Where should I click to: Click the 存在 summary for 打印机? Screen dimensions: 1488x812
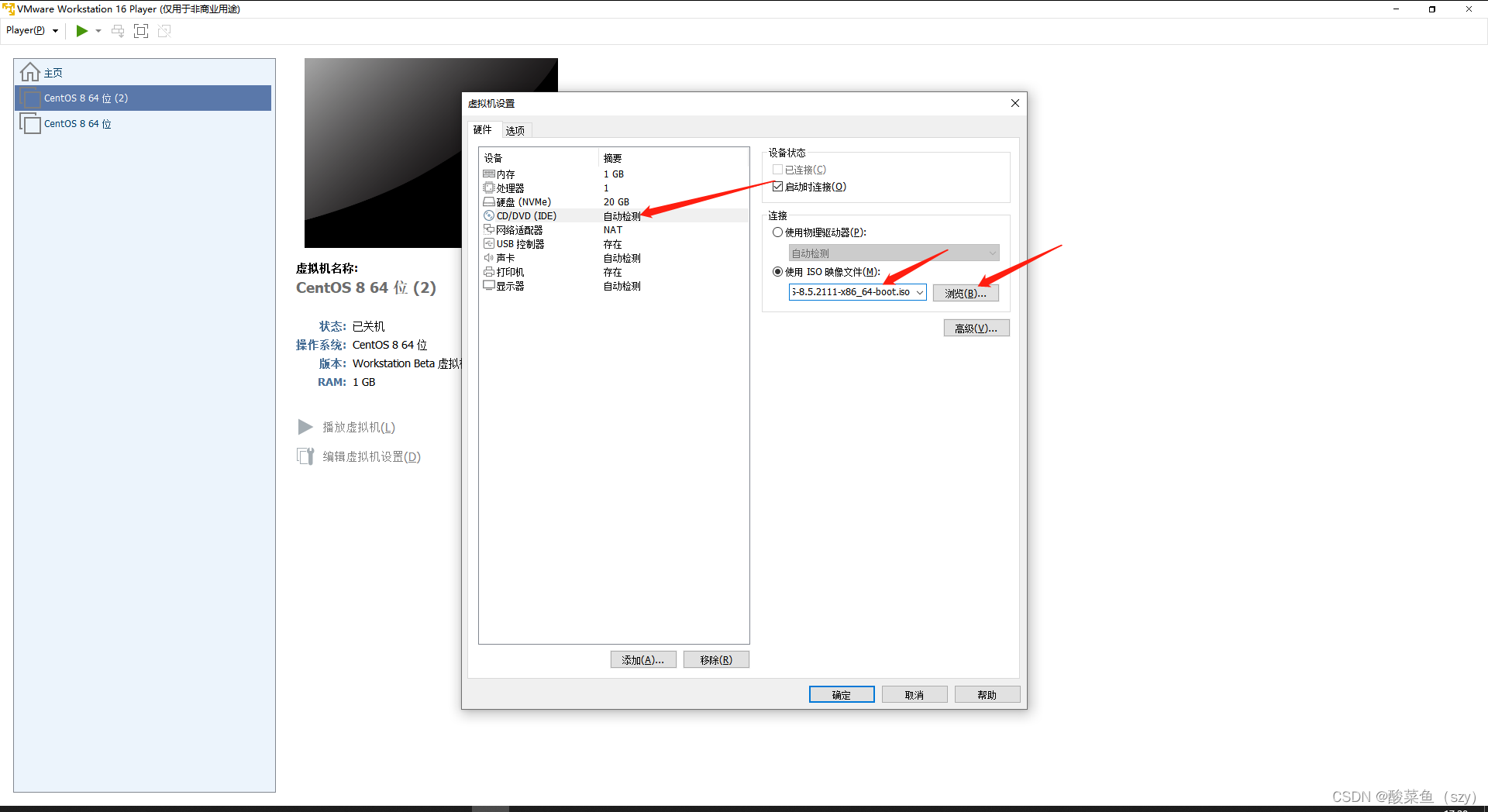[x=613, y=272]
